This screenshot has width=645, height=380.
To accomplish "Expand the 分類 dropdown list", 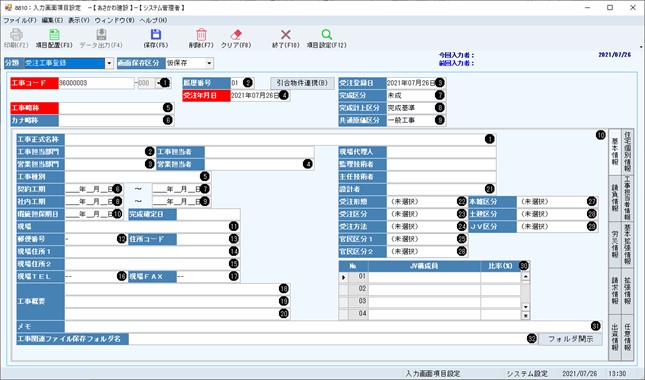I will (x=109, y=63).
